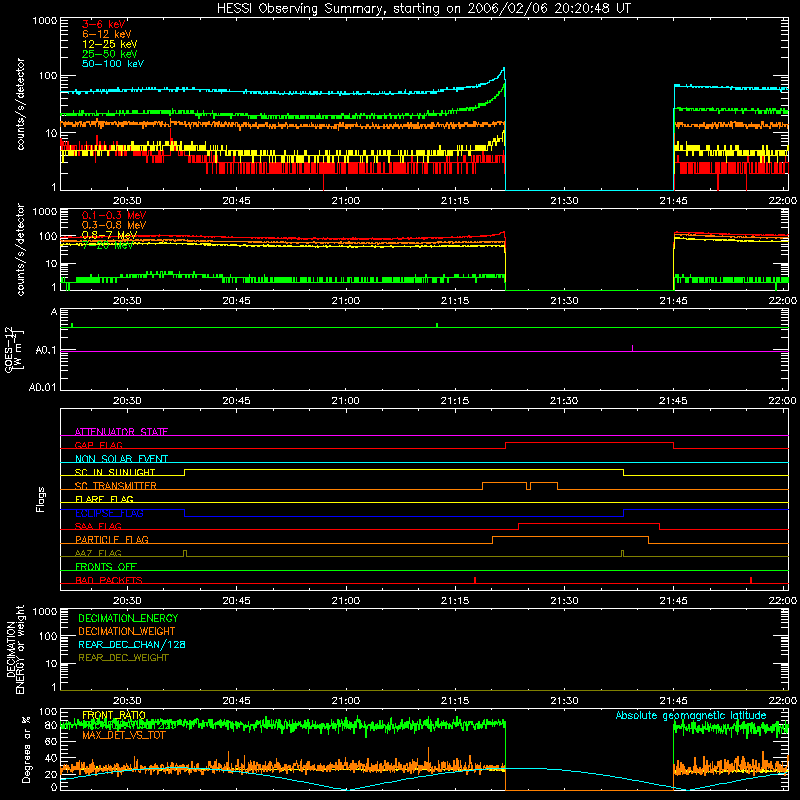
Task: Click the MAX_DET_VS_TOT legend entry
Action: (x=124, y=735)
